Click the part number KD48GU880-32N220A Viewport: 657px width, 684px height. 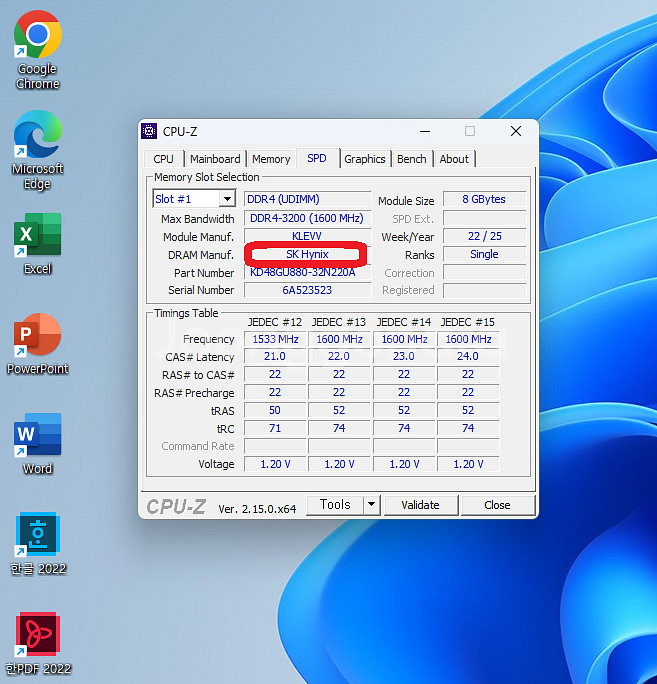click(x=307, y=272)
